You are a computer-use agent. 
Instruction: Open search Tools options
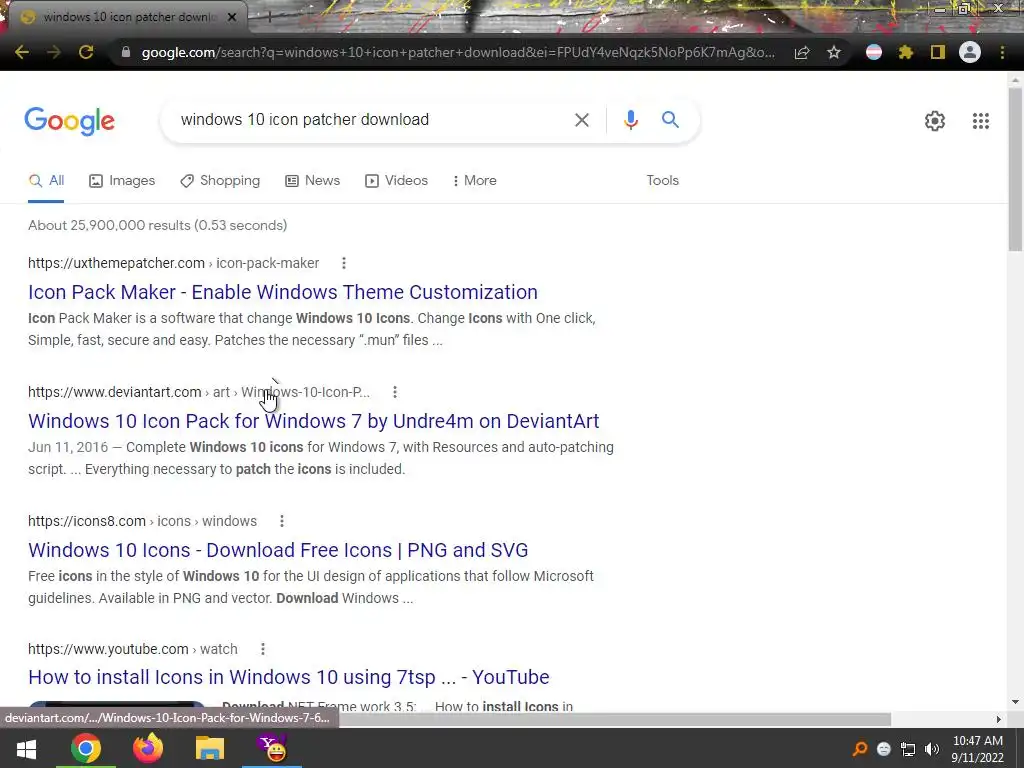pyautogui.click(x=662, y=181)
